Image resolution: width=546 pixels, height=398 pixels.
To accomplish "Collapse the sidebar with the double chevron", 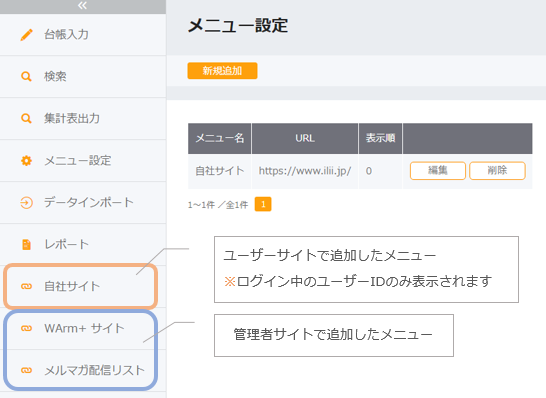I will point(83,6).
